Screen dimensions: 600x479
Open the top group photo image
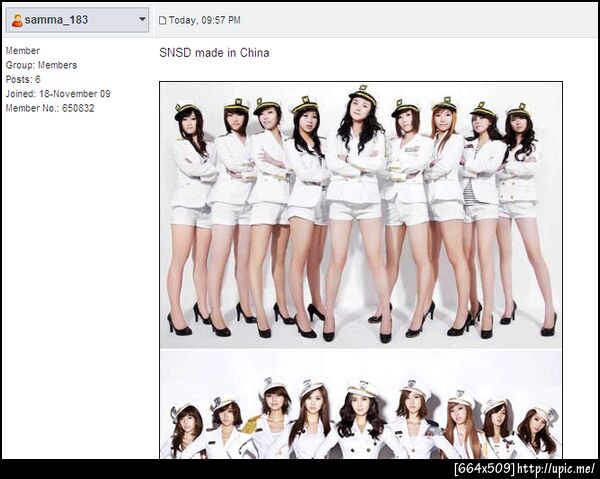(x=361, y=215)
